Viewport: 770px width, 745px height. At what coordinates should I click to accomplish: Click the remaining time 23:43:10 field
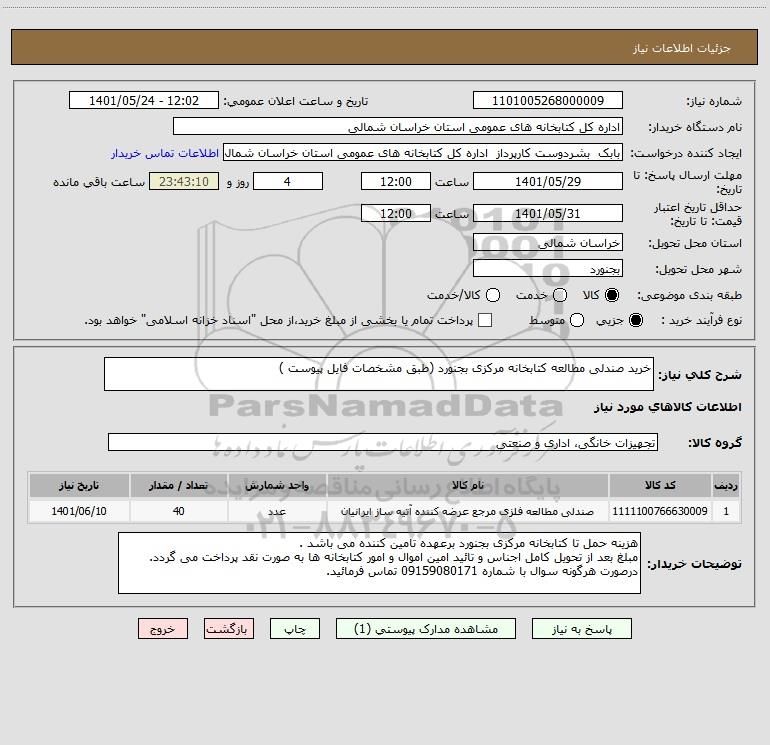tap(184, 181)
